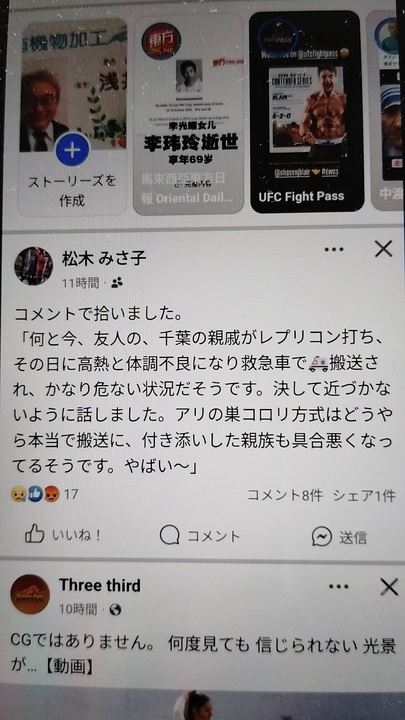
Task: Click the 松木 みさ子 name link
Action: 104,259
